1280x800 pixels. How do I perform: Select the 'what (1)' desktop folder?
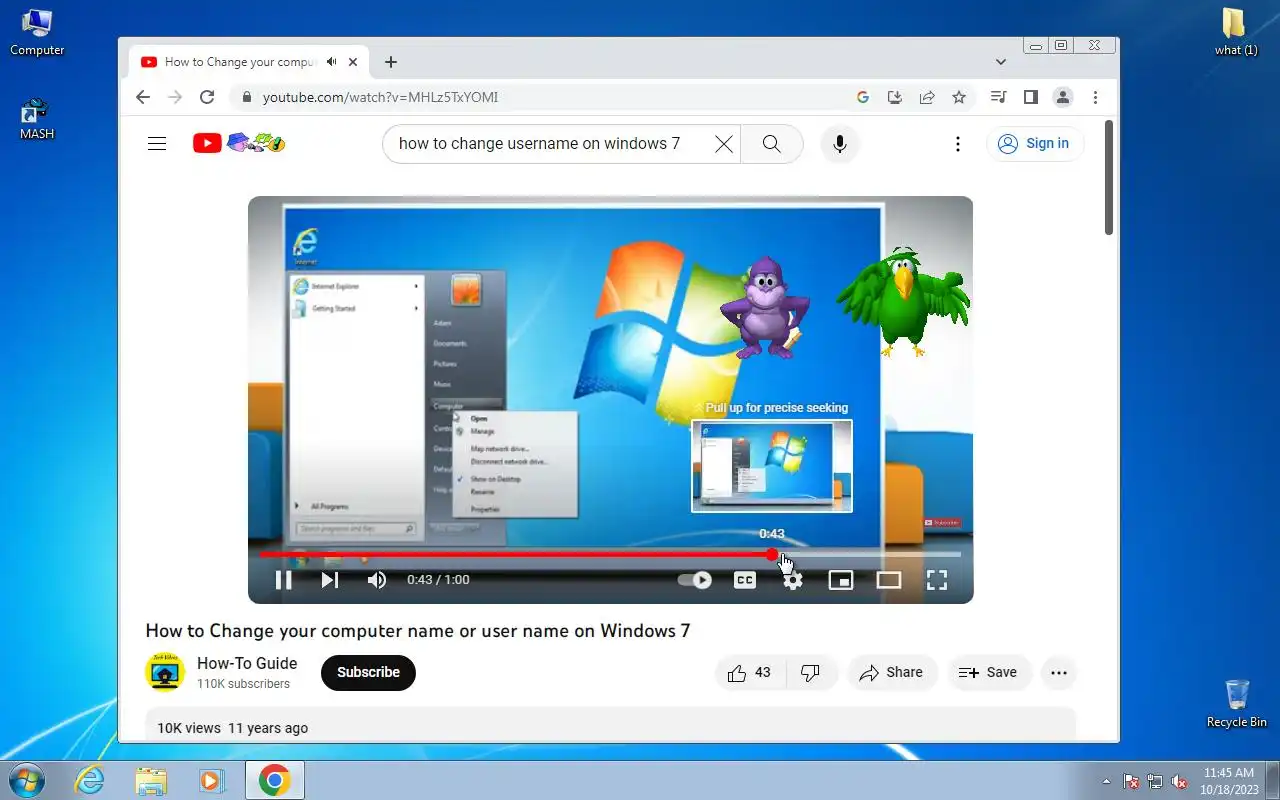point(1236,31)
